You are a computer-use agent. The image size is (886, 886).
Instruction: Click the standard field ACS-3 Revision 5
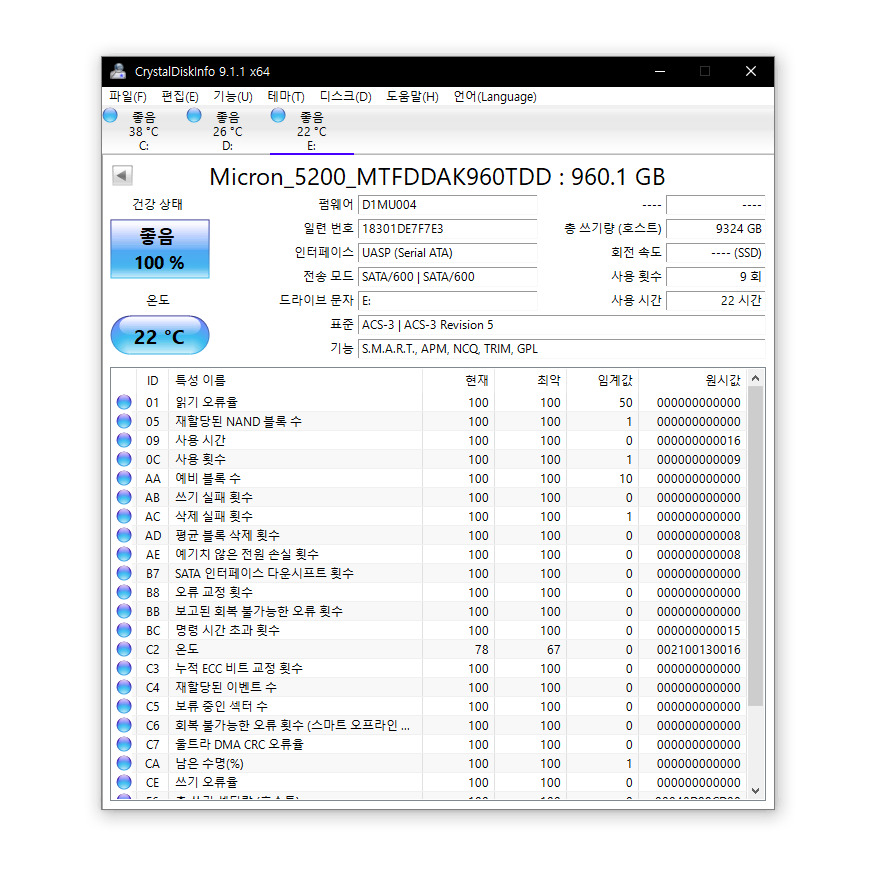pos(562,325)
